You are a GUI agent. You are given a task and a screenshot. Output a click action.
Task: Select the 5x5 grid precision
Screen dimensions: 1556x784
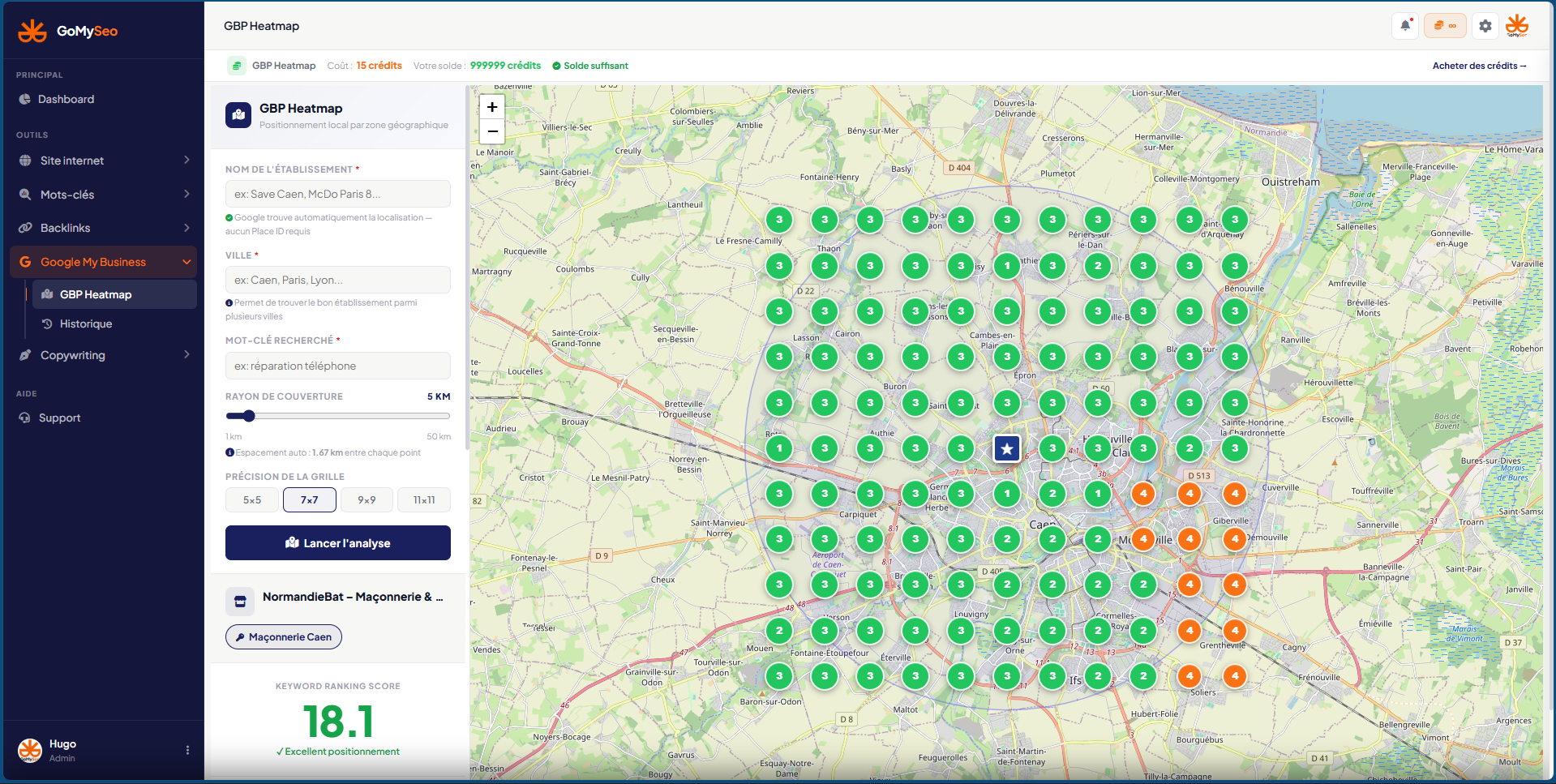pos(252,500)
